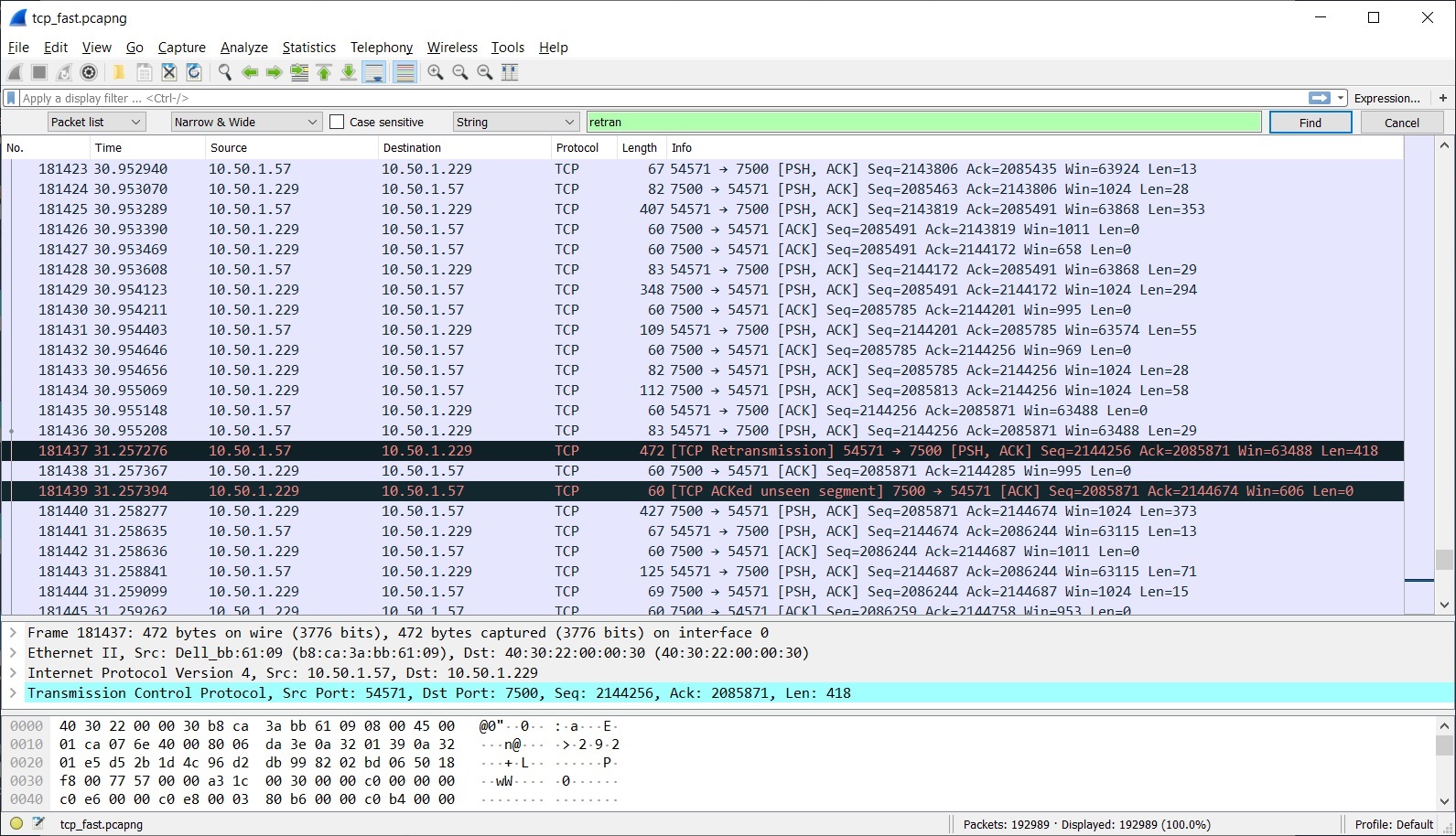Open the Wireless menu
The width and height of the screenshot is (1456, 836).
click(452, 48)
